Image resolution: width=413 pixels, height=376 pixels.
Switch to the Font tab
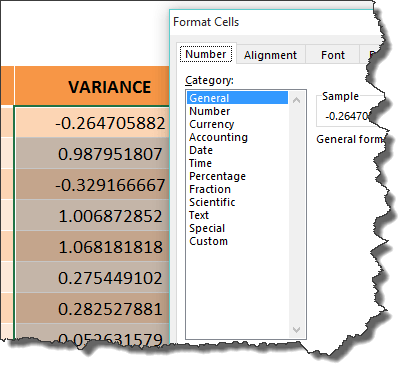[333, 55]
